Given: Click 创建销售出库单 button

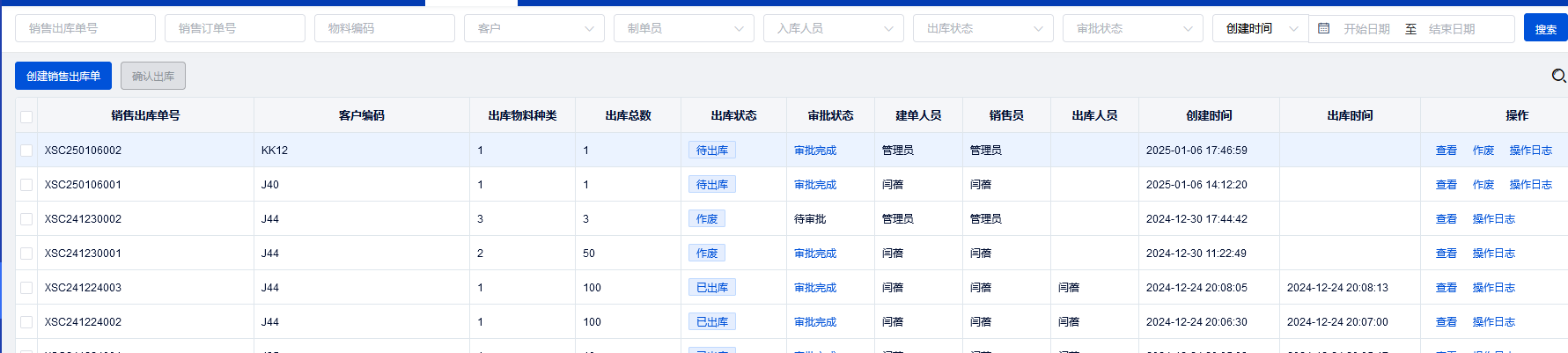Looking at the screenshot, I should 63,76.
